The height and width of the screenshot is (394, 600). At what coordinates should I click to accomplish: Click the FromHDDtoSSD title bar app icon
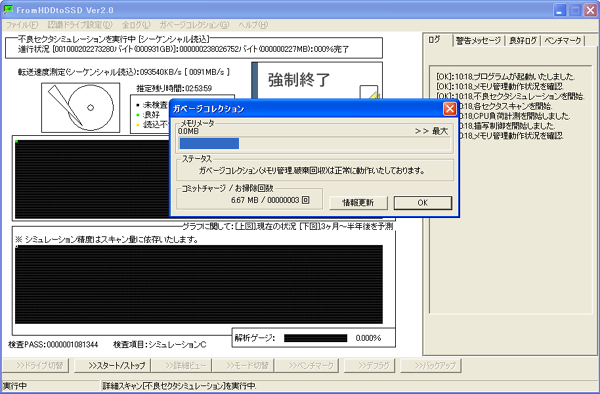(8, 10)
